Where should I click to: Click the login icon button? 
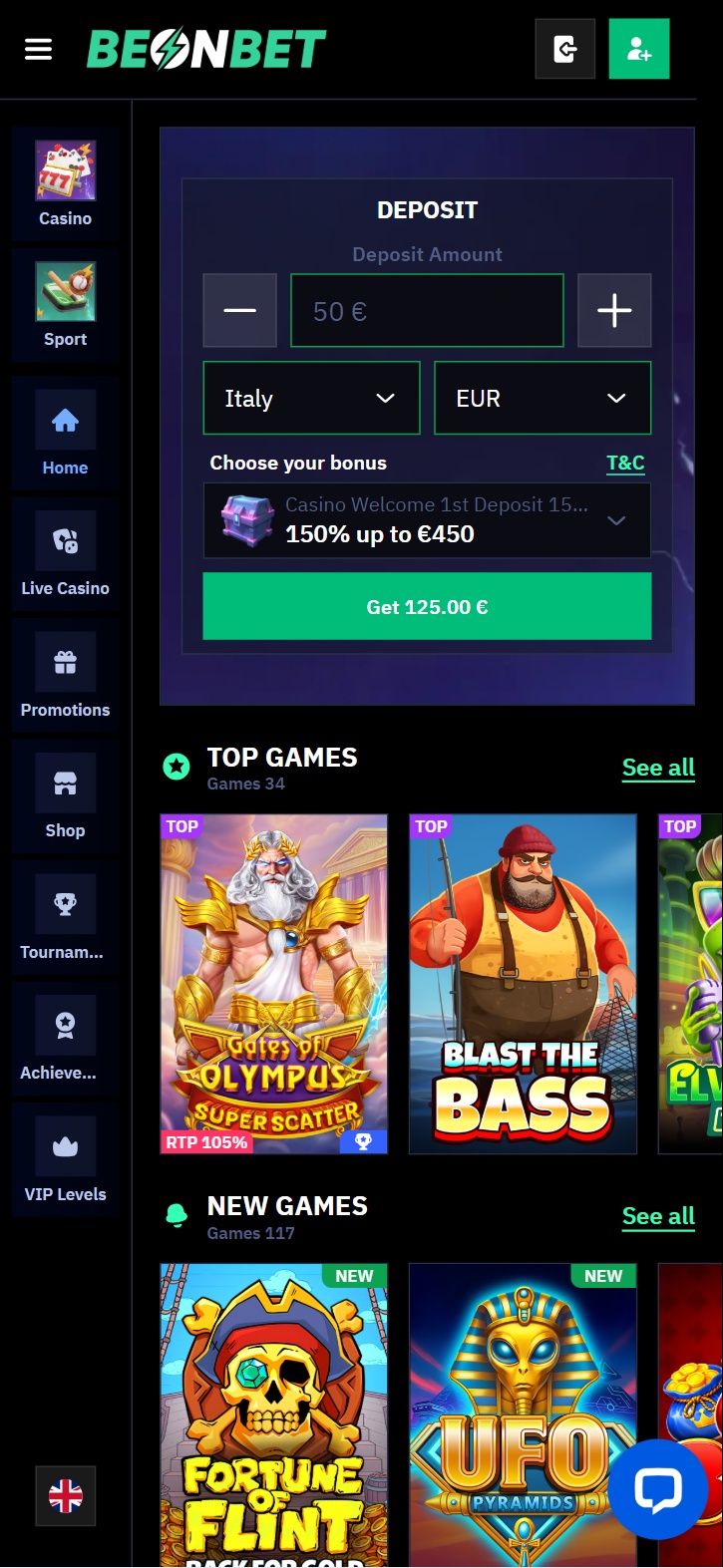(x=565, y=49)
